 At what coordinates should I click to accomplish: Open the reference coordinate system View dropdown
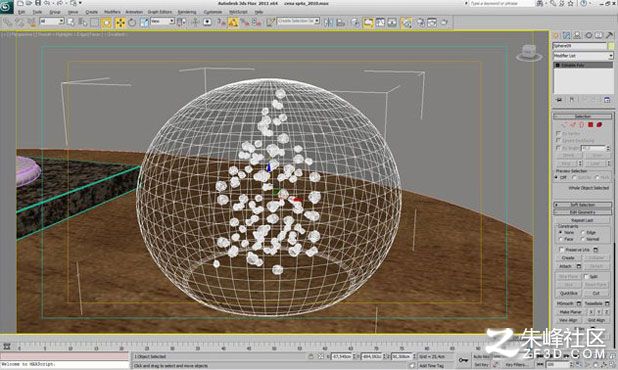(x=162, y=21)
